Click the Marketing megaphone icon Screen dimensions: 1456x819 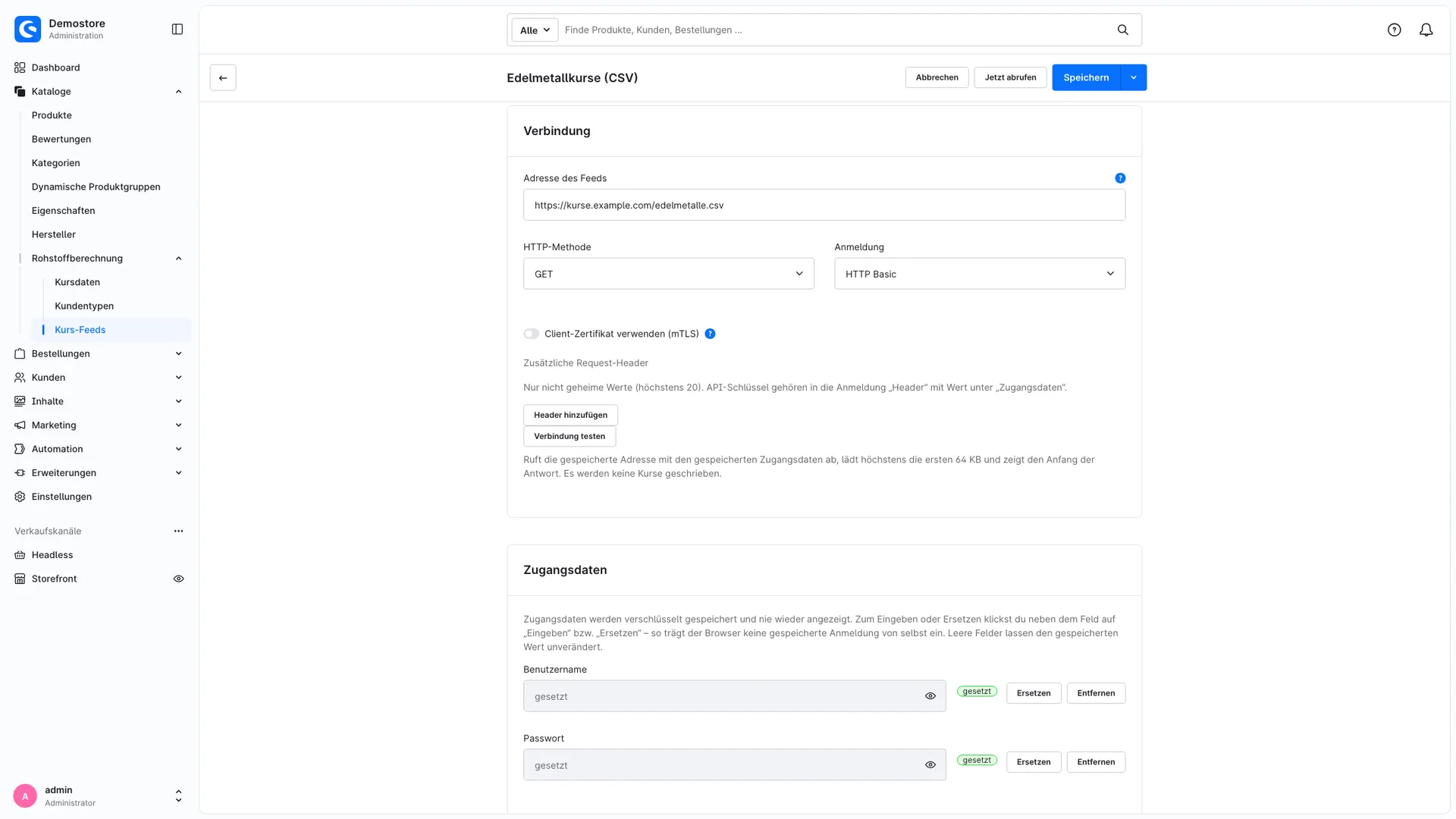pyautogui.click(x=20, y=425)
